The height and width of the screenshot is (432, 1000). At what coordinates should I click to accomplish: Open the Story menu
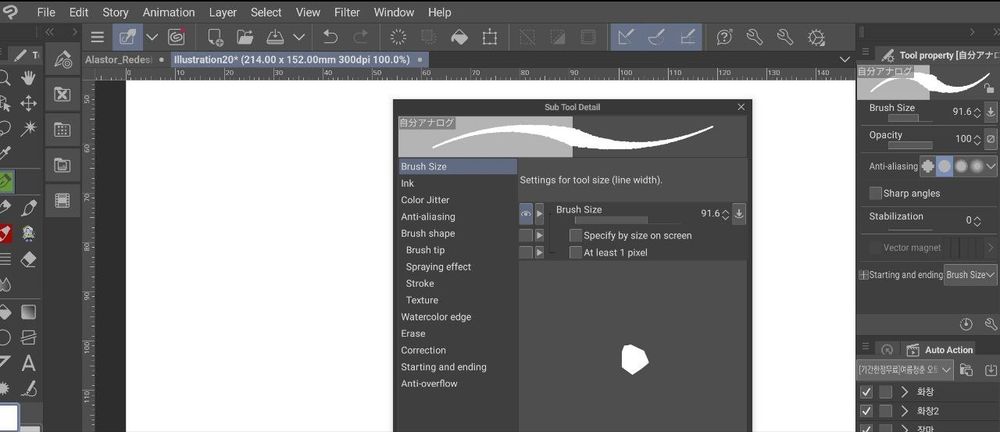pos(115,12)
